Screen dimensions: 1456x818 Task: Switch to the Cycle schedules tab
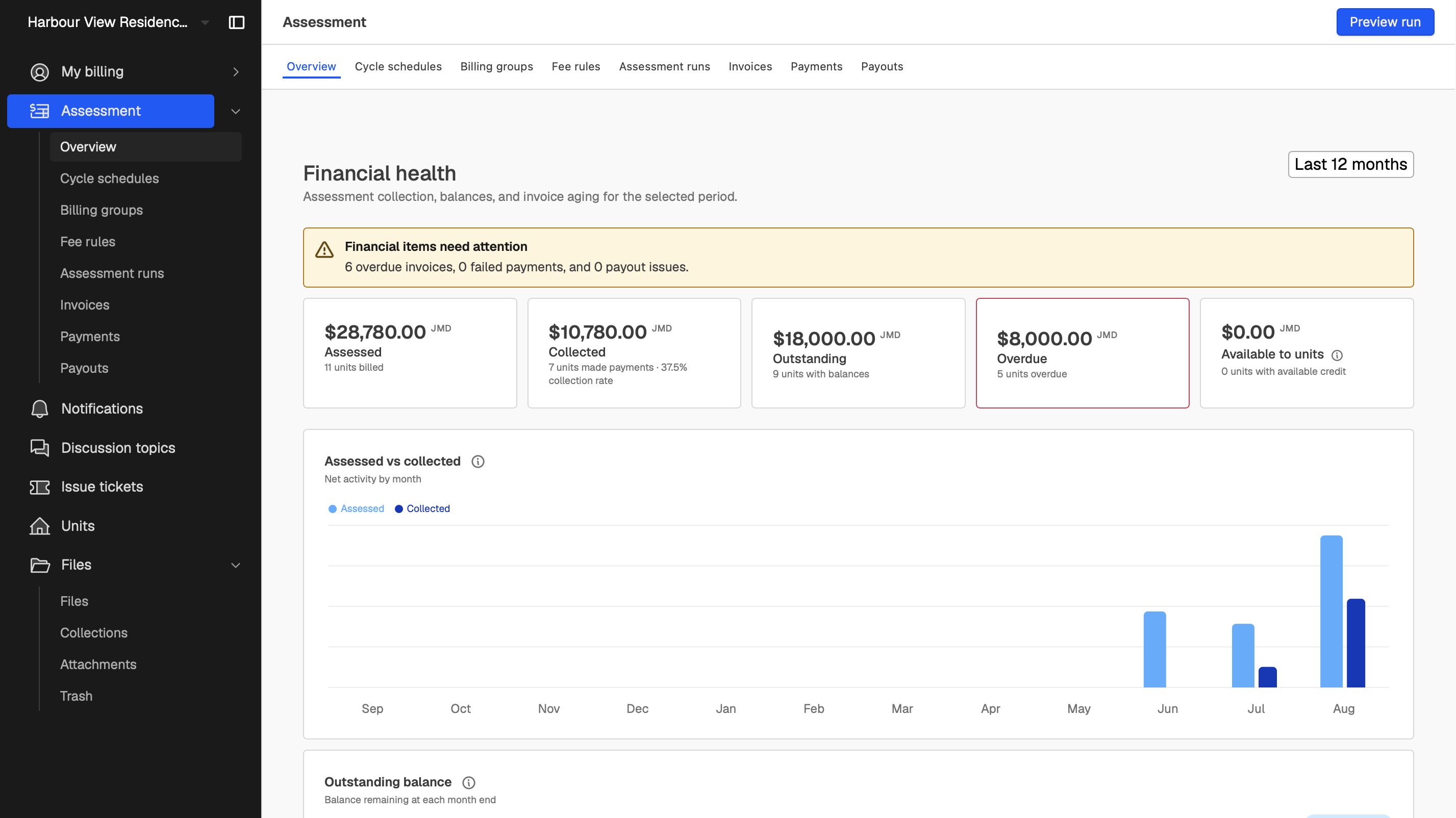pyautogui.click(x=398, y=67)
